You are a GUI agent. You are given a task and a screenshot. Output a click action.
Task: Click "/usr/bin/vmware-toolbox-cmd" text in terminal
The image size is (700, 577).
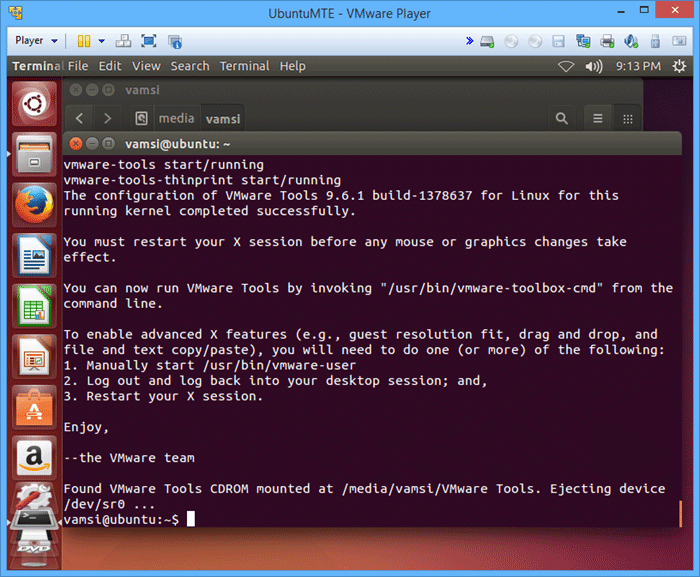(x=492, y=288)
